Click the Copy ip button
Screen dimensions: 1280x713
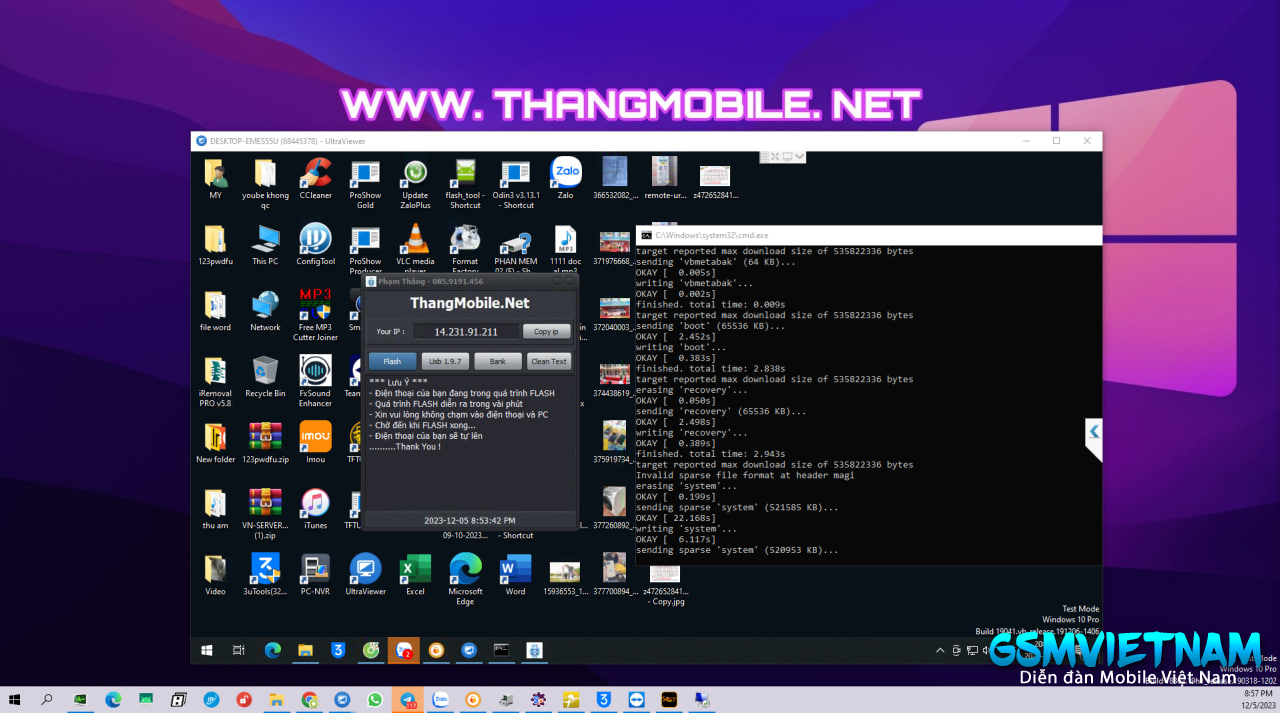[546, 331]
